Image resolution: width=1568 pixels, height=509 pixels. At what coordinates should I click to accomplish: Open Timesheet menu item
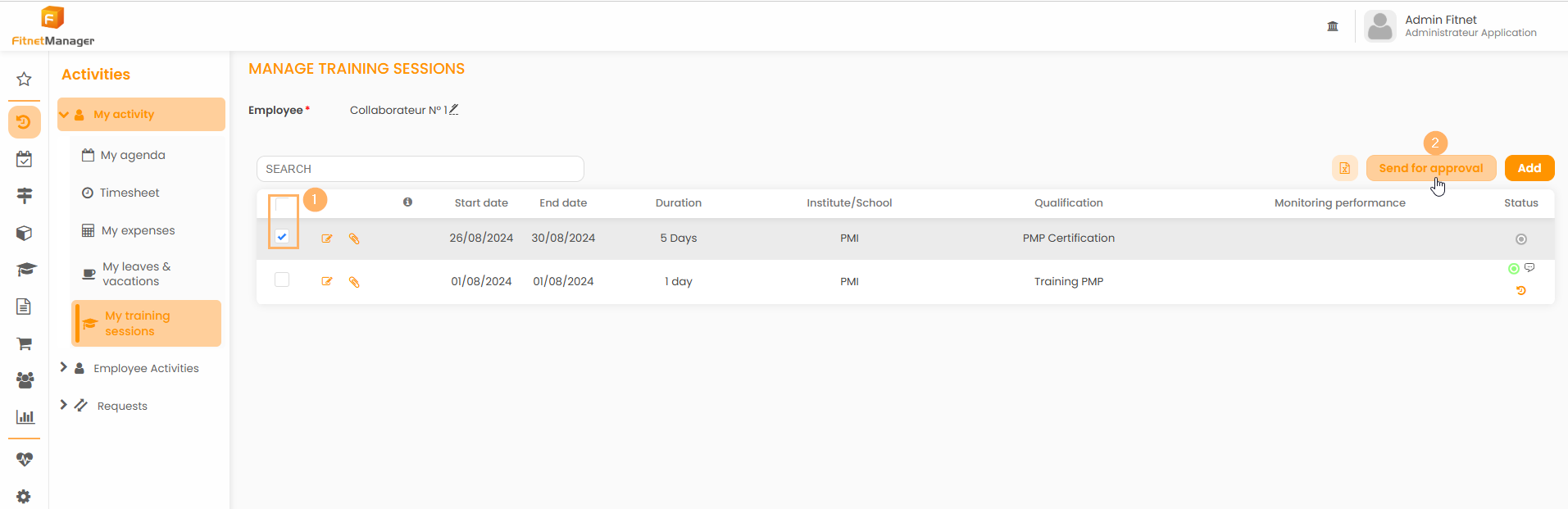pyautogui.click(x=130, y=193)
